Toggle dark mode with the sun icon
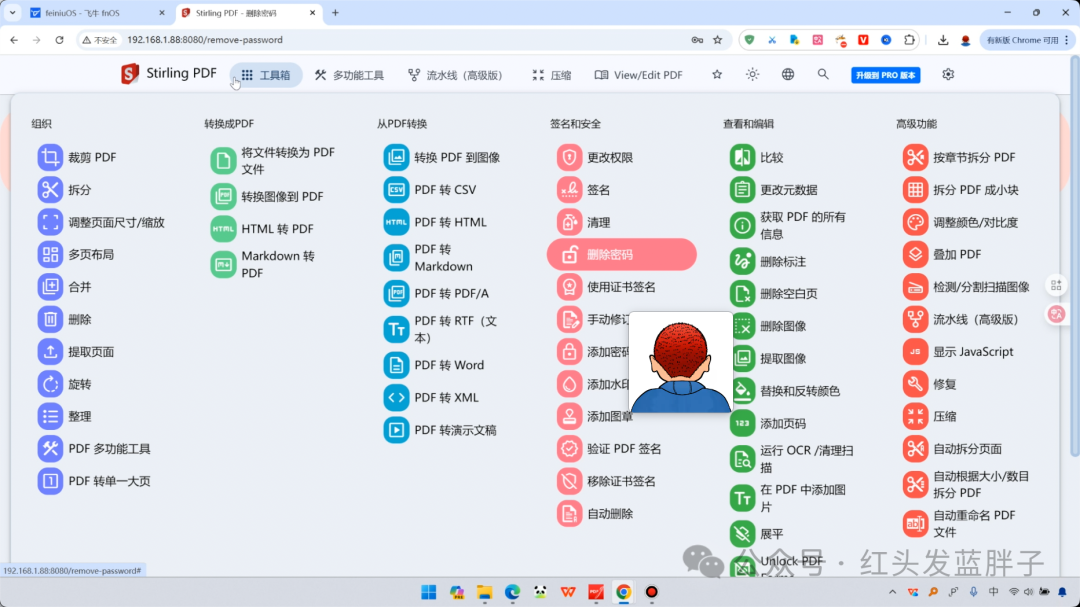The height and width of the screenshot is (607, 1080). point(752,75)
